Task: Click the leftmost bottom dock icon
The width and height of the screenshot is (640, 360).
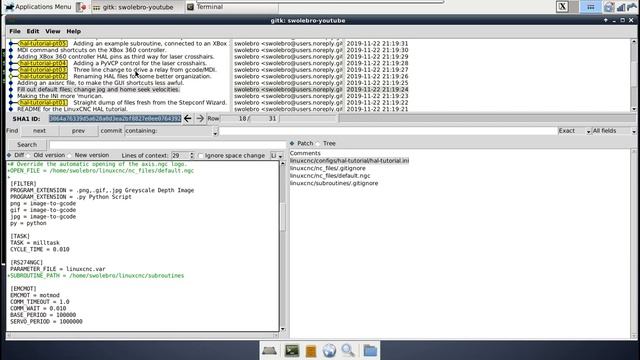Action: 270,351
